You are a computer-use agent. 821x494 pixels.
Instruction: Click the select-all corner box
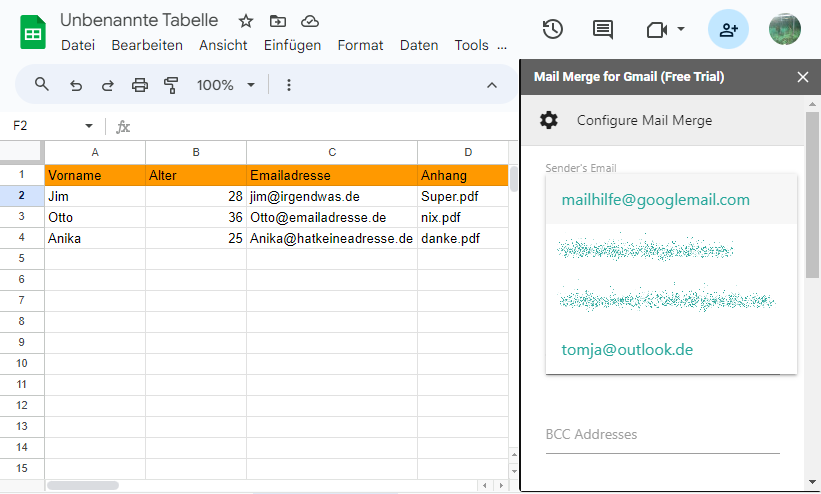[21, 151]
